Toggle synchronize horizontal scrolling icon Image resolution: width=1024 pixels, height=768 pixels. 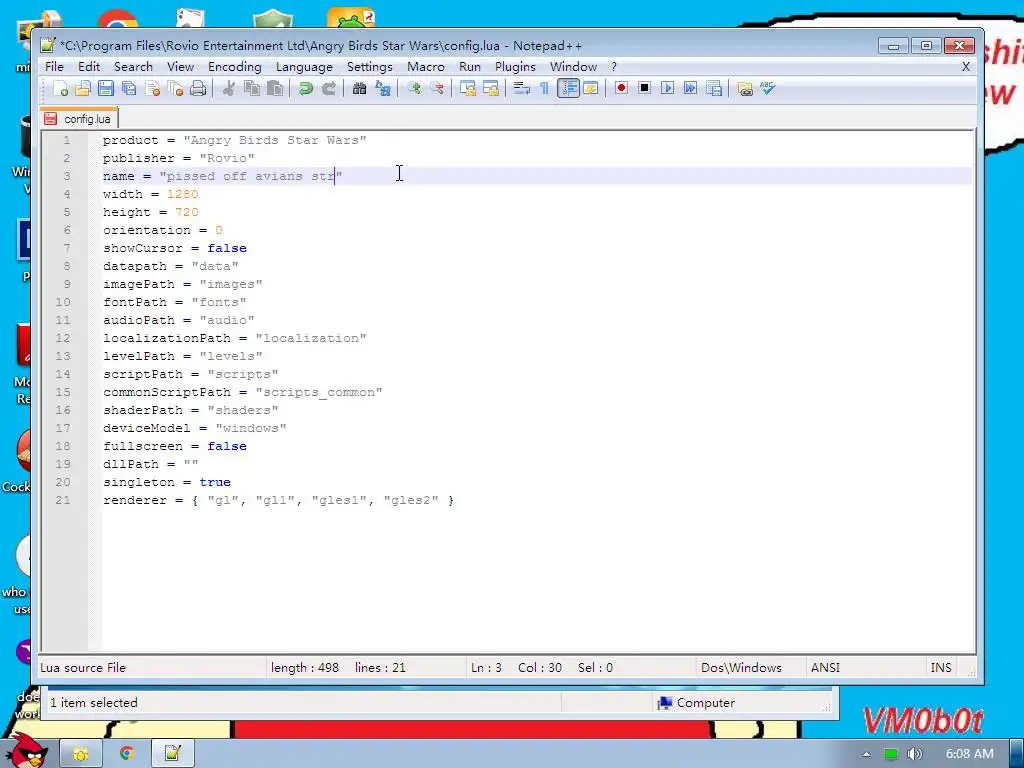(x=490, y=88)
